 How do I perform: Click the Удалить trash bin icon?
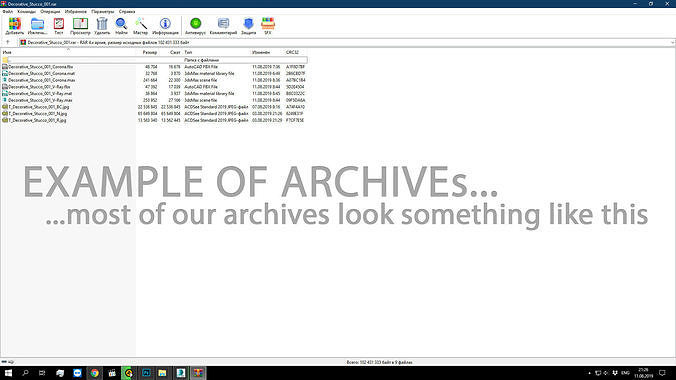point(102,26)
